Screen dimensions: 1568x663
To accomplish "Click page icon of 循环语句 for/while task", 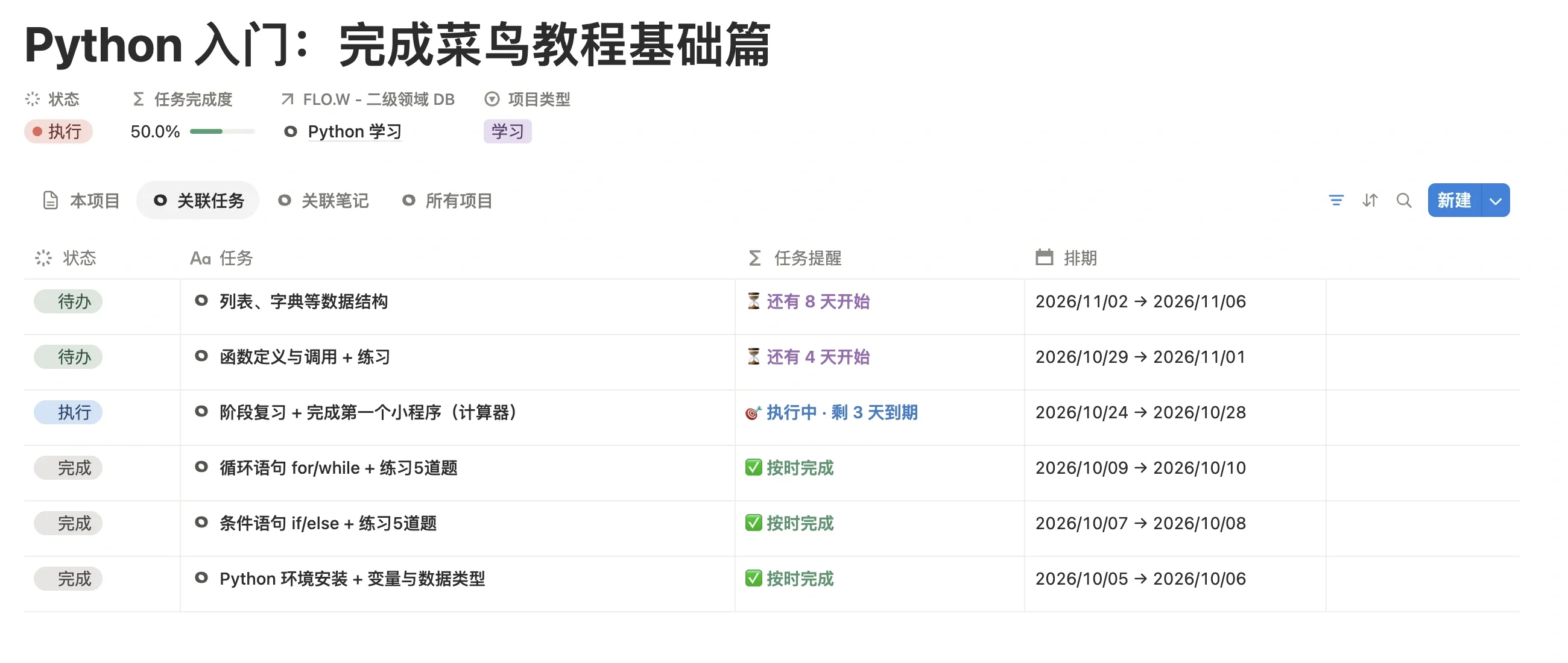I will pyautogui.click(x=201, y=467).
